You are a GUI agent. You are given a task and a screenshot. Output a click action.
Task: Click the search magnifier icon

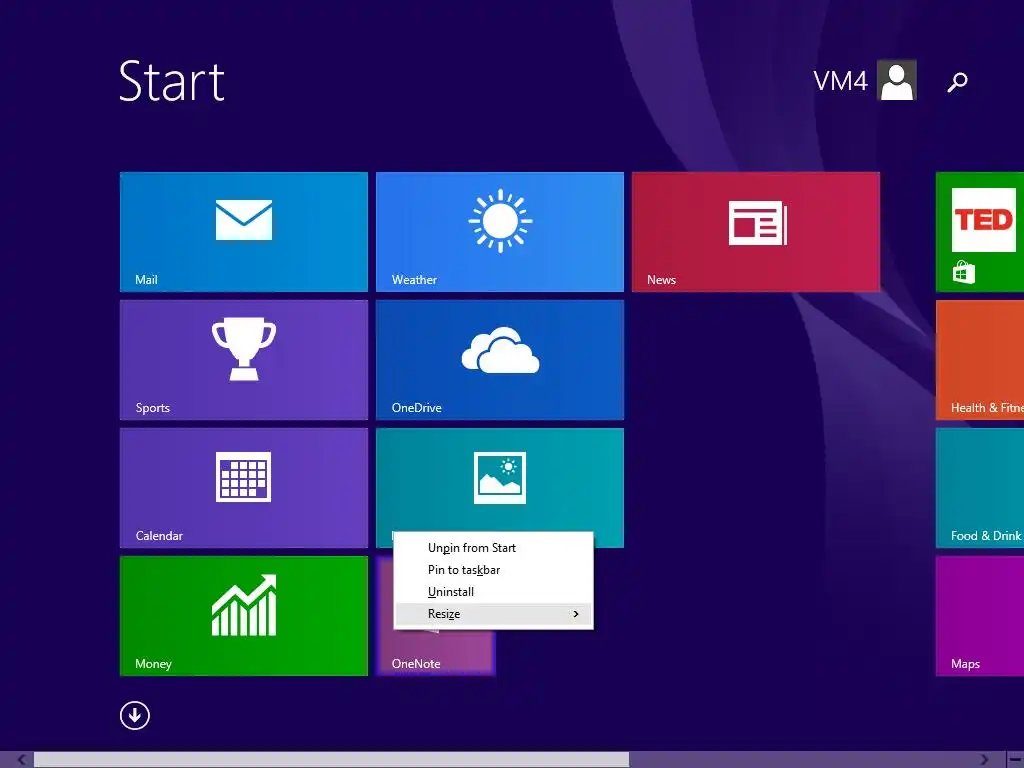pos(957,82)
